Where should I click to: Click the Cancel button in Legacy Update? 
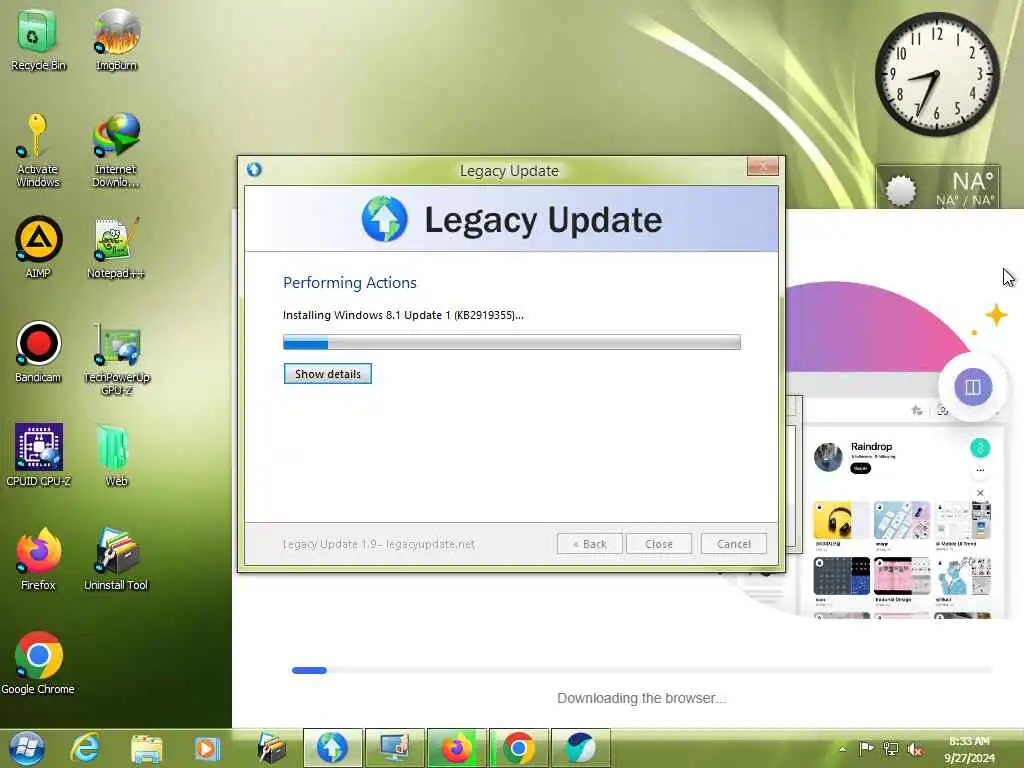click(733, 543)
